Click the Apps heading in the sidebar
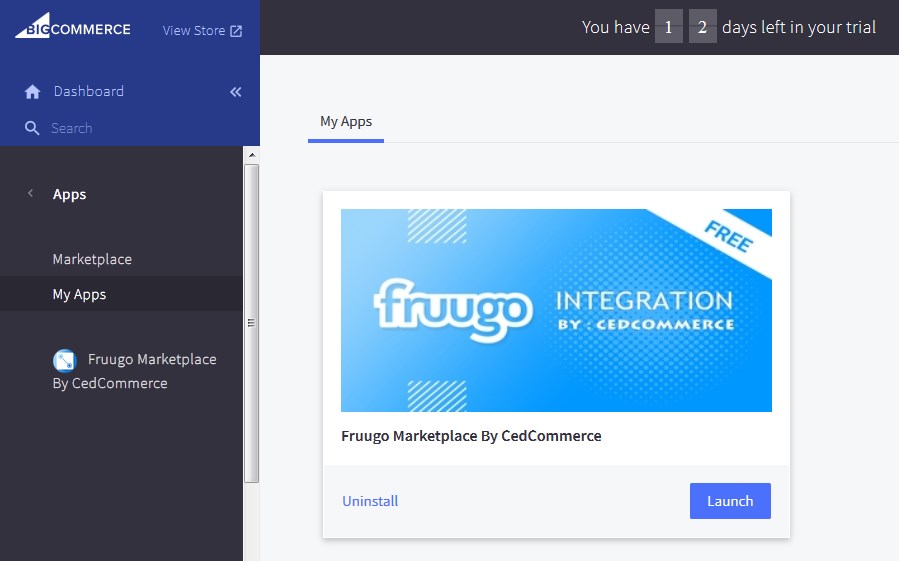899x561 pixels. point(69,194)
